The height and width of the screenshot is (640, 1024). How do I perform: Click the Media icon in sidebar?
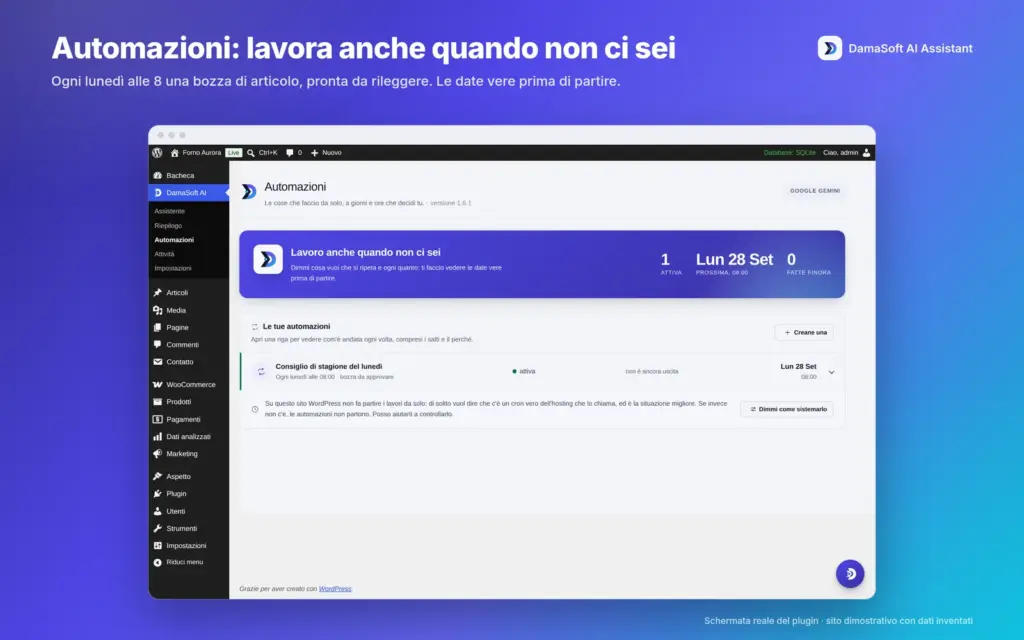point(157,310)
